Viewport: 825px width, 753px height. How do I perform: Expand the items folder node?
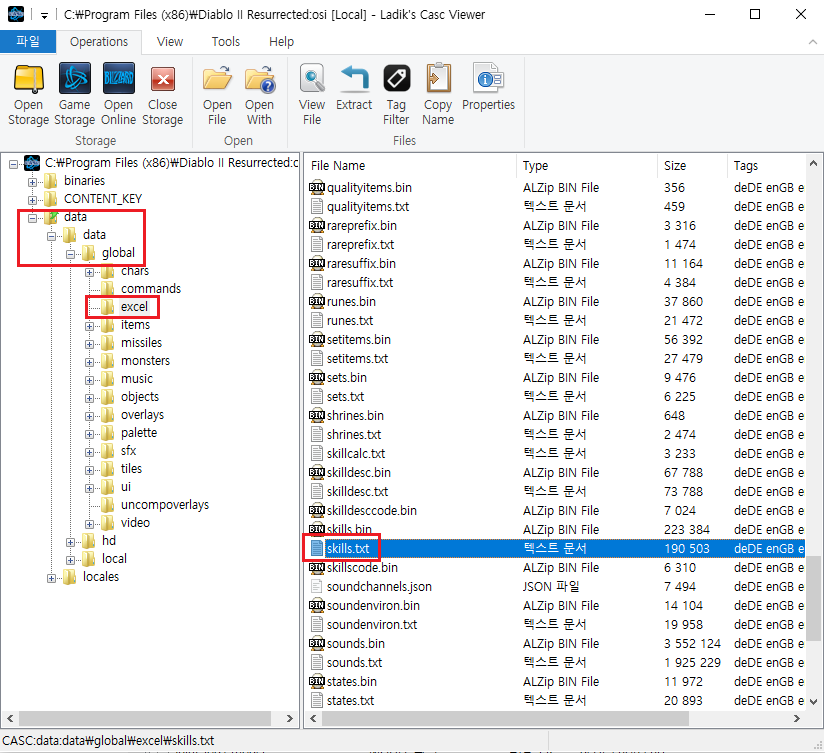coord(89,326)
